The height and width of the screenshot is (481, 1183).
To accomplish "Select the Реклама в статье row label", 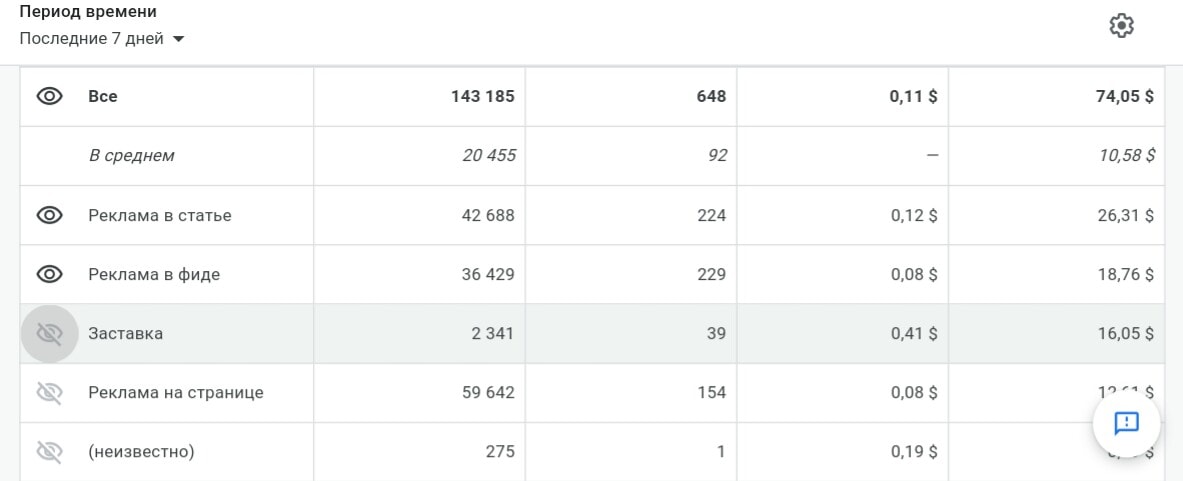I will 160,216.
